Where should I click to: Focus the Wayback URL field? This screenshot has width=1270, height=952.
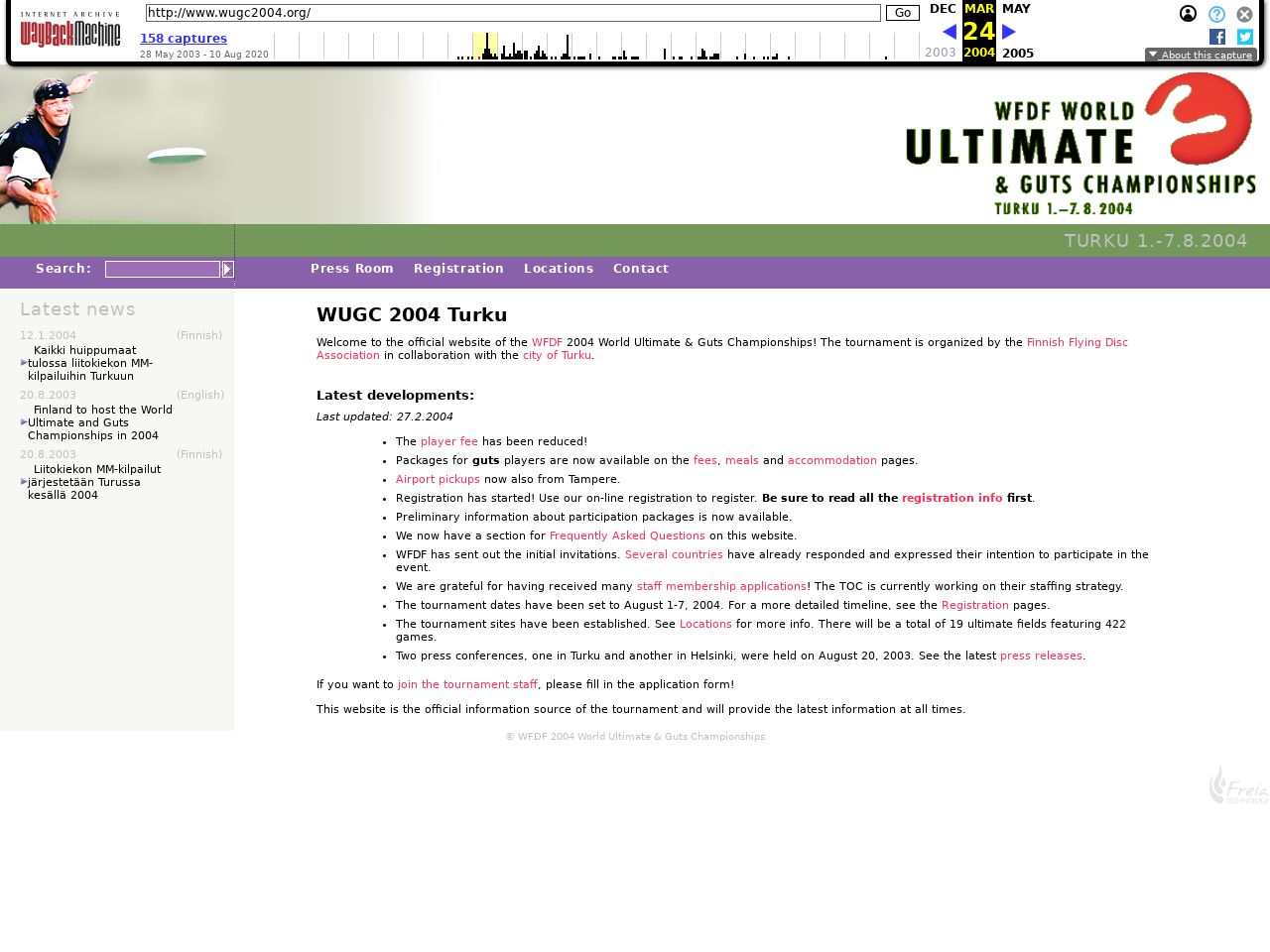click(513, 13)
